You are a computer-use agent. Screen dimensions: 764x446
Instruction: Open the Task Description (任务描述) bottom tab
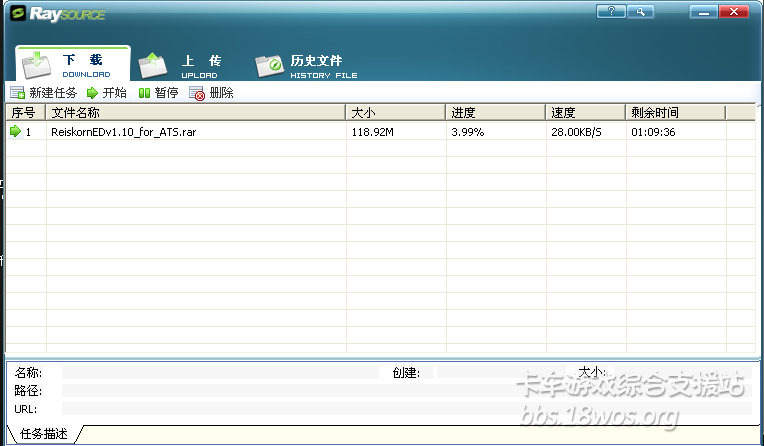(x=43, y=434)
